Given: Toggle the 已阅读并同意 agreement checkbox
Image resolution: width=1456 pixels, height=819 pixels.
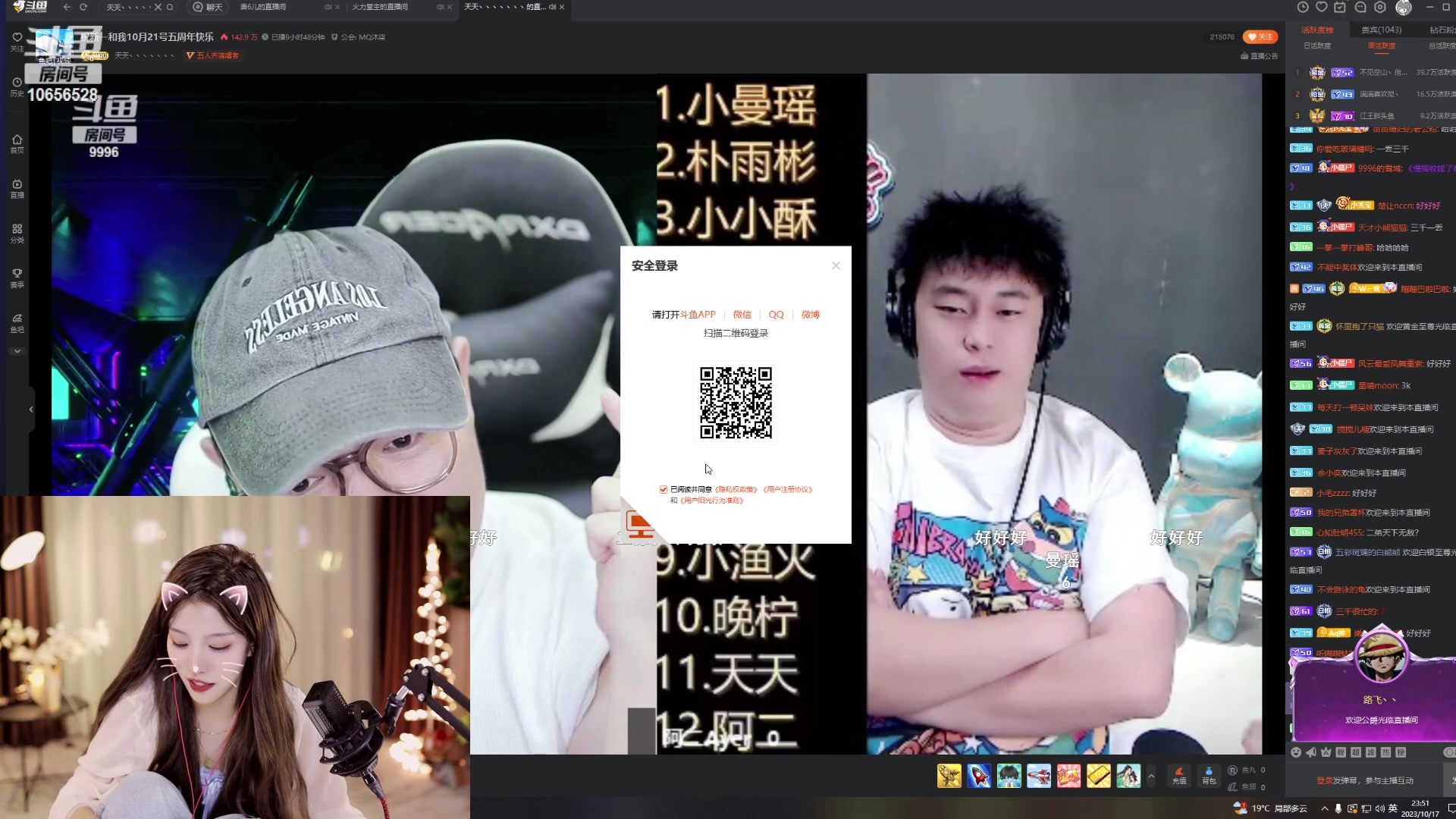Looking at the screenshot, I should [x=664, y=490].
